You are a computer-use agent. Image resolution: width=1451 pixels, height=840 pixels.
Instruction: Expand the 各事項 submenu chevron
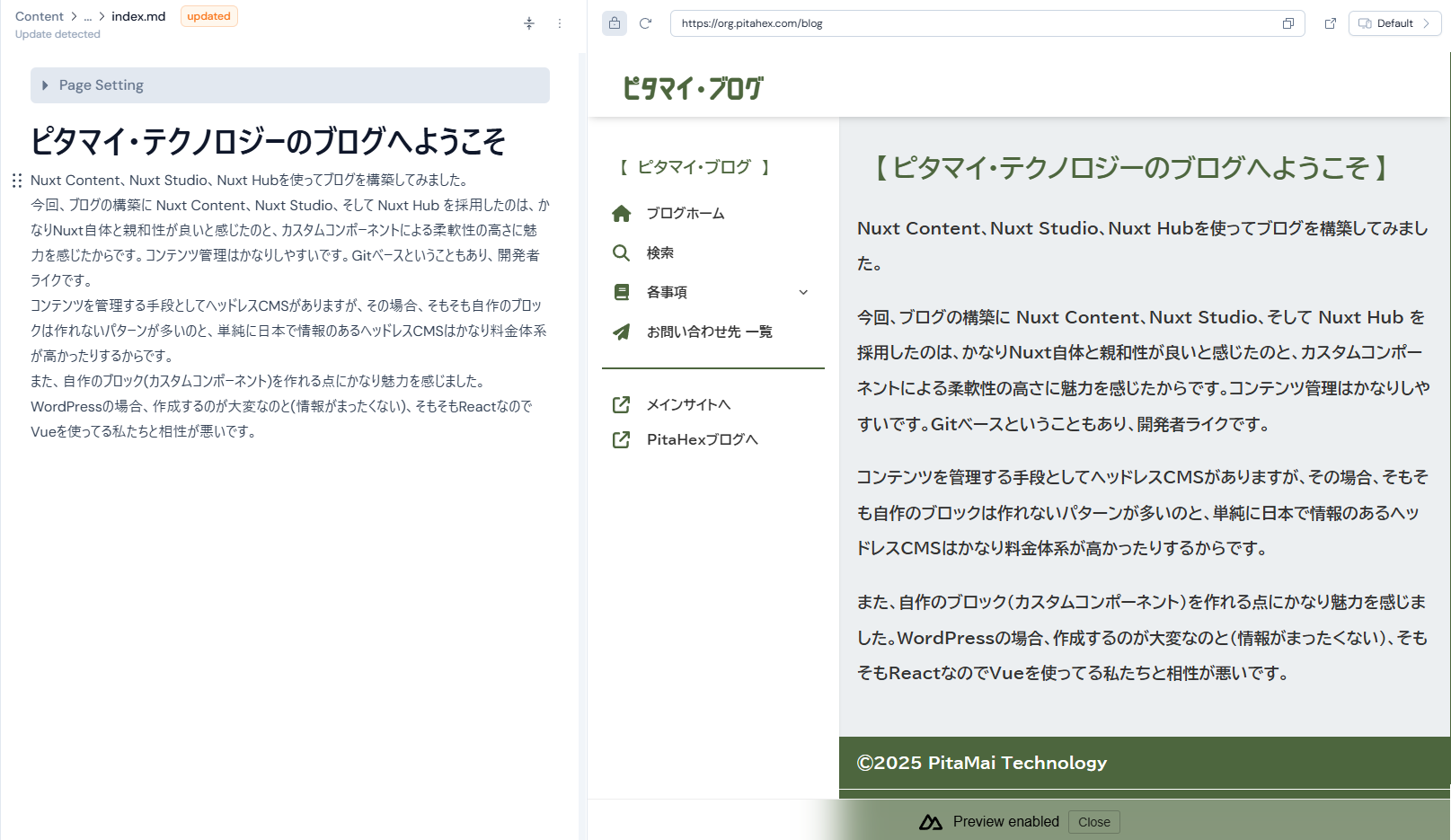point(803,292)
